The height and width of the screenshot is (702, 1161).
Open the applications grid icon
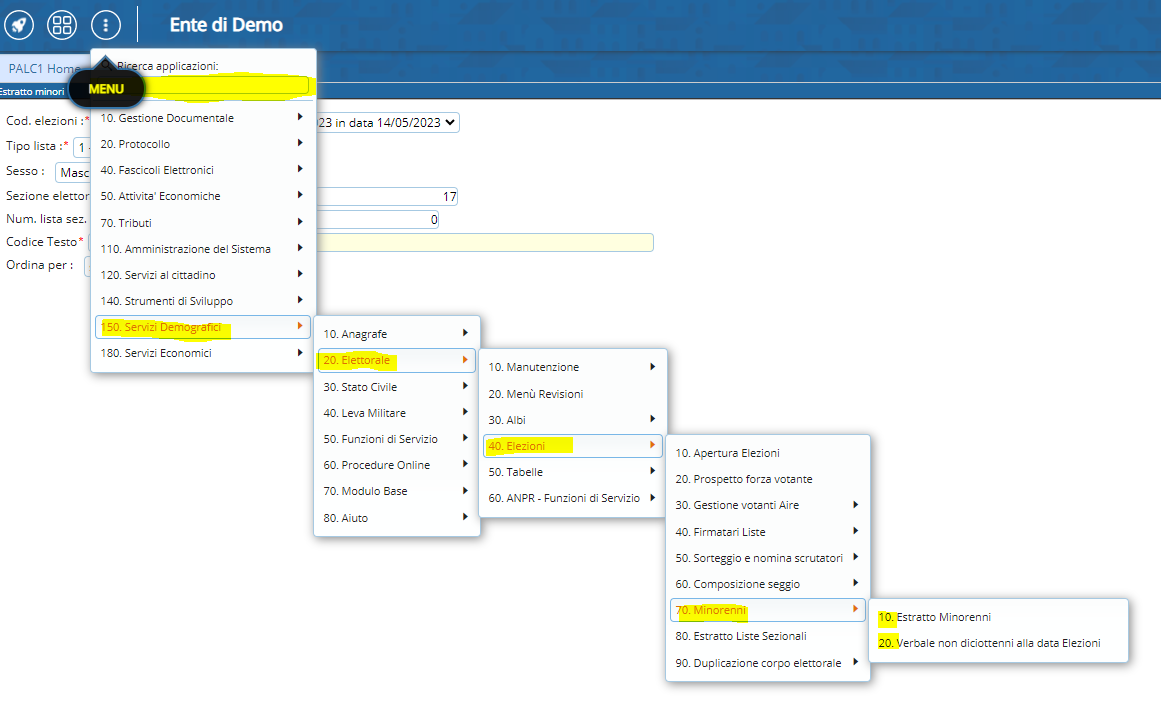pos(62,25)
